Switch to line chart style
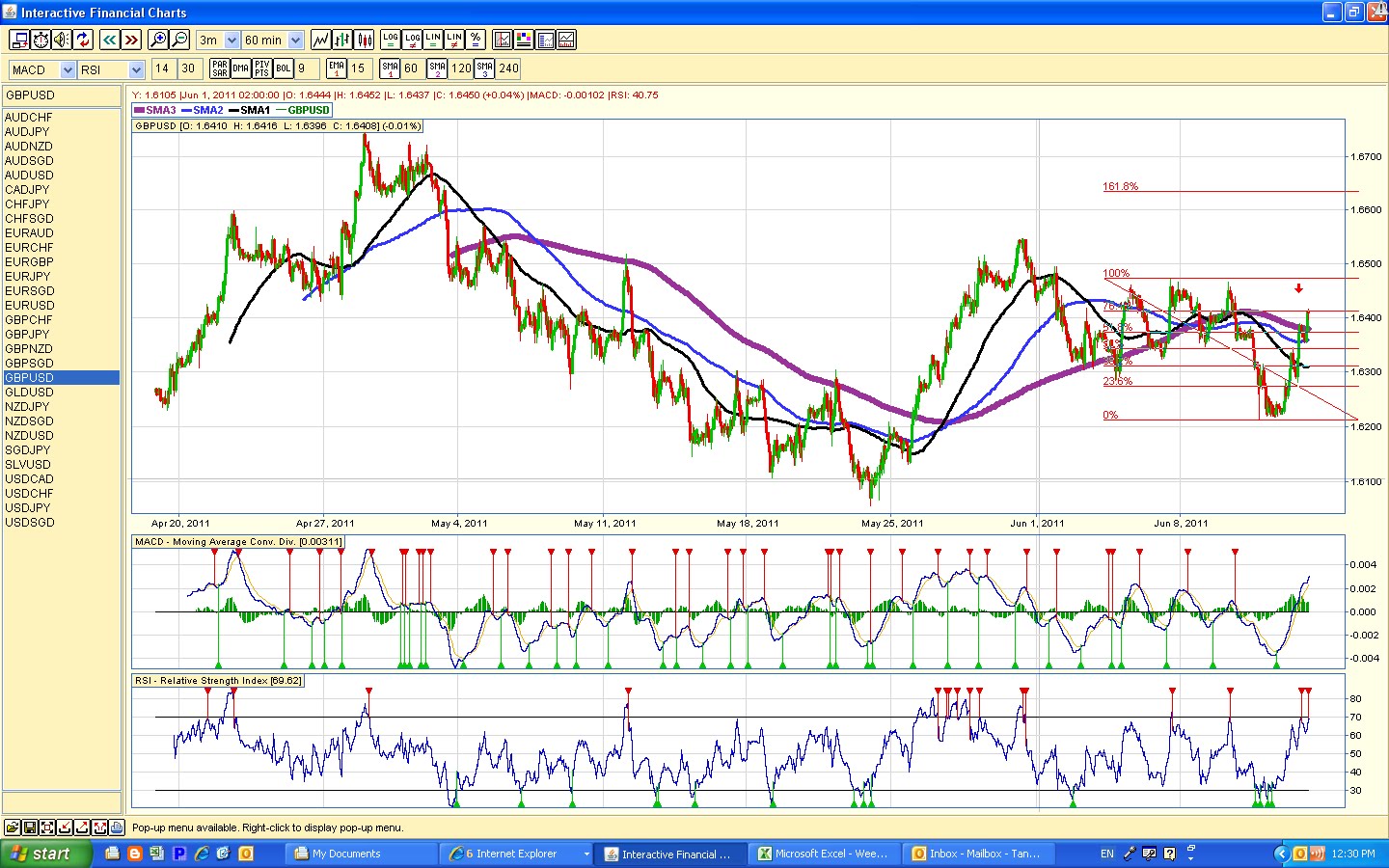Image resolution: width=1389 pixels, height=868 pixels. tap(321, 40)
